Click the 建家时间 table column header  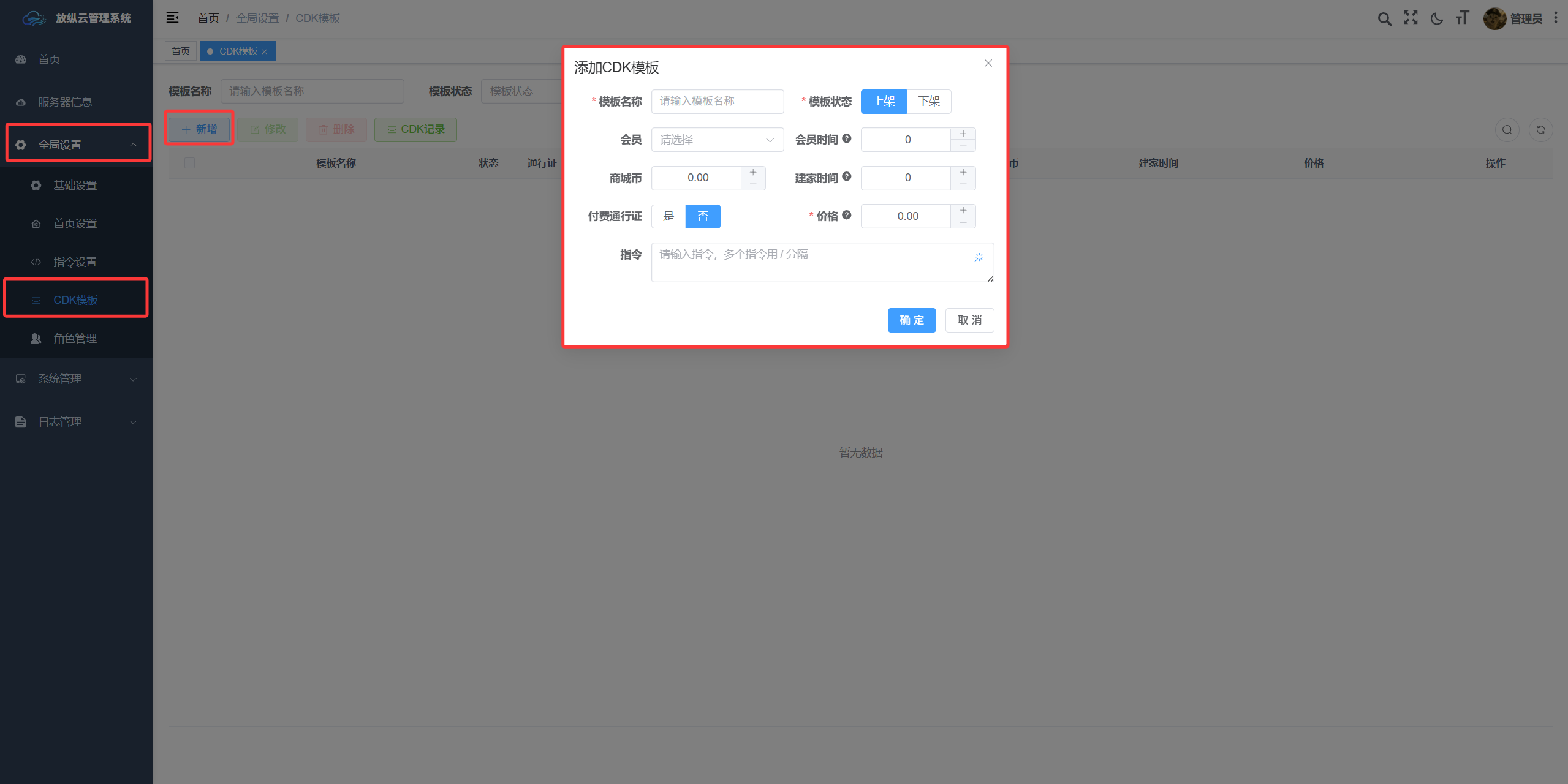[x=1158, y=163]
